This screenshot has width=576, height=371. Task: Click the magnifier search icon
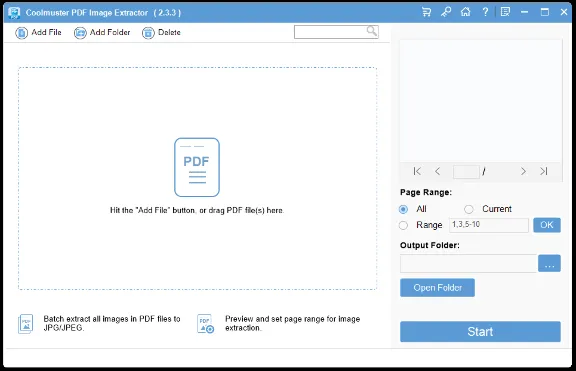[x=372, y=31]
